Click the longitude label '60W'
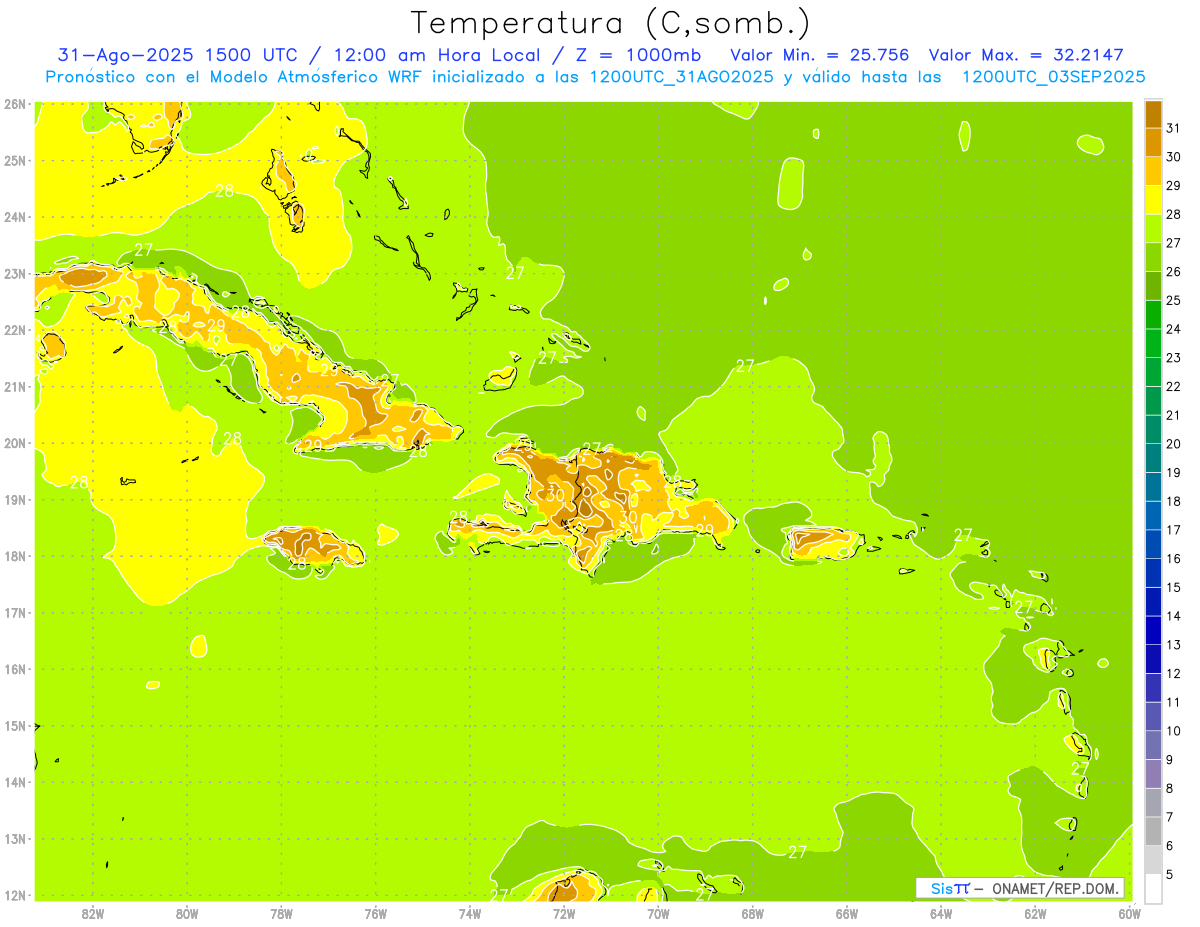This screenshot has height=927, width=1200. pos(1129,913)
